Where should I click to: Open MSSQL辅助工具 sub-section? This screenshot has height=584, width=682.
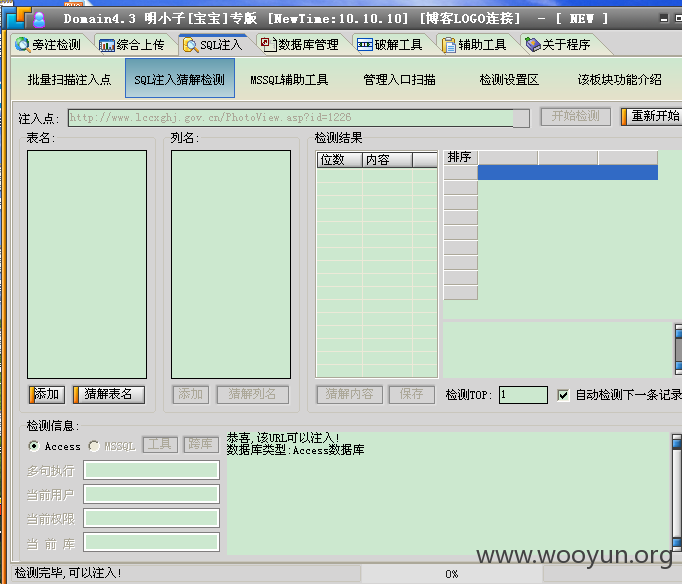click(289, 80)
